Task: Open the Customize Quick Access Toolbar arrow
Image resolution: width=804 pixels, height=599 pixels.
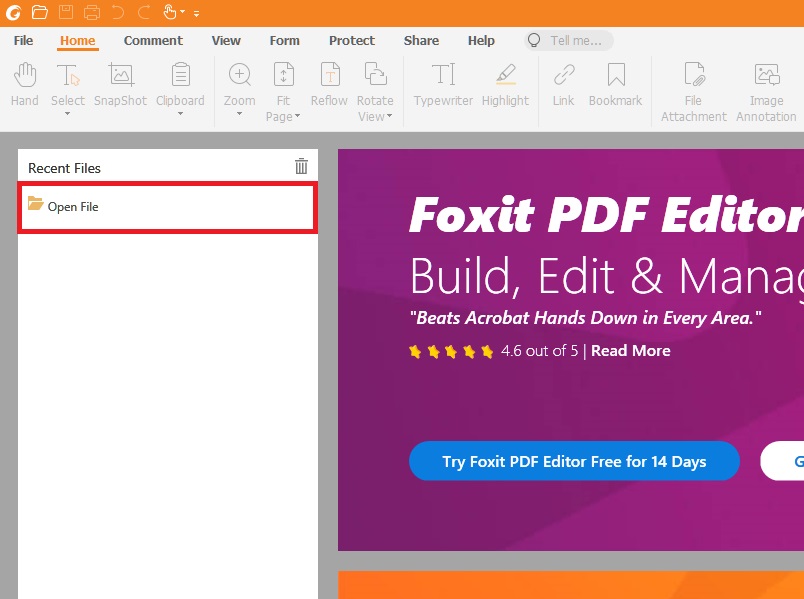Action: pos(196,14)
